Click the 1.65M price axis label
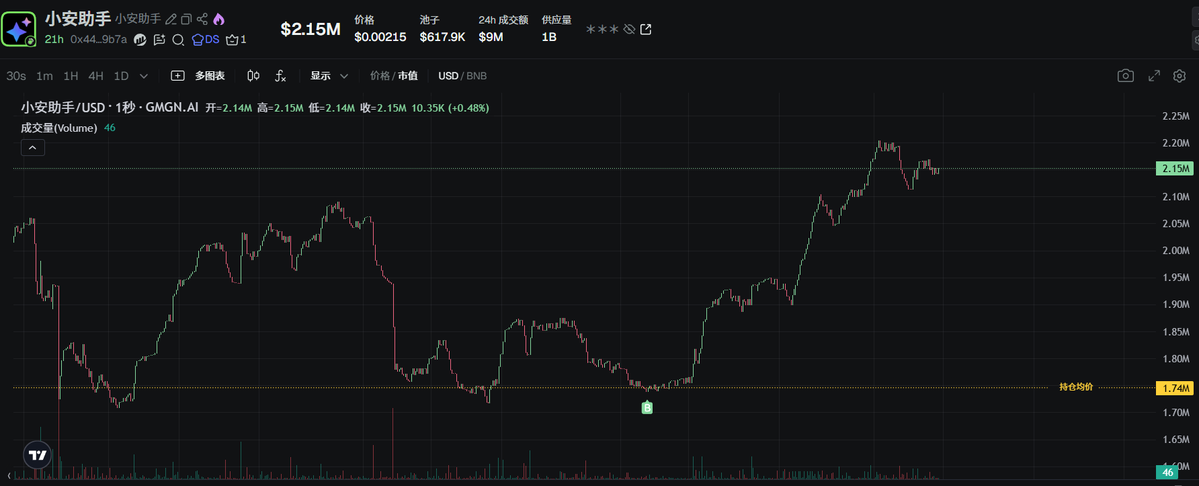 [x=1175, y=439]
